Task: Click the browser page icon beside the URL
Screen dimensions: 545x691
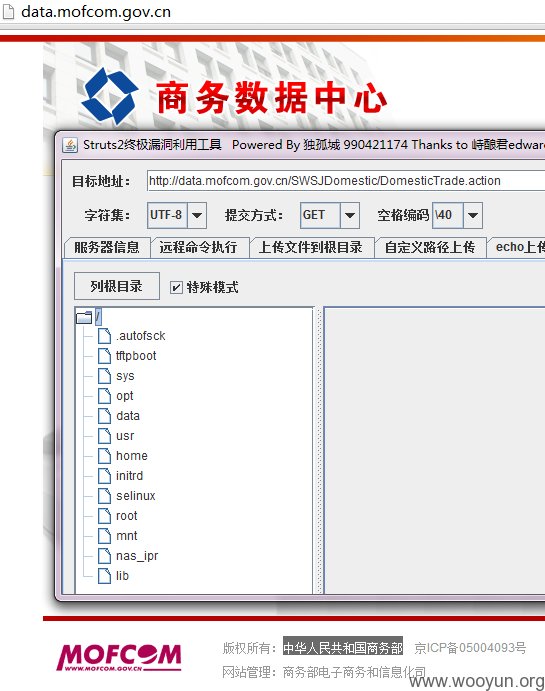Action: [x=8, y=11]
